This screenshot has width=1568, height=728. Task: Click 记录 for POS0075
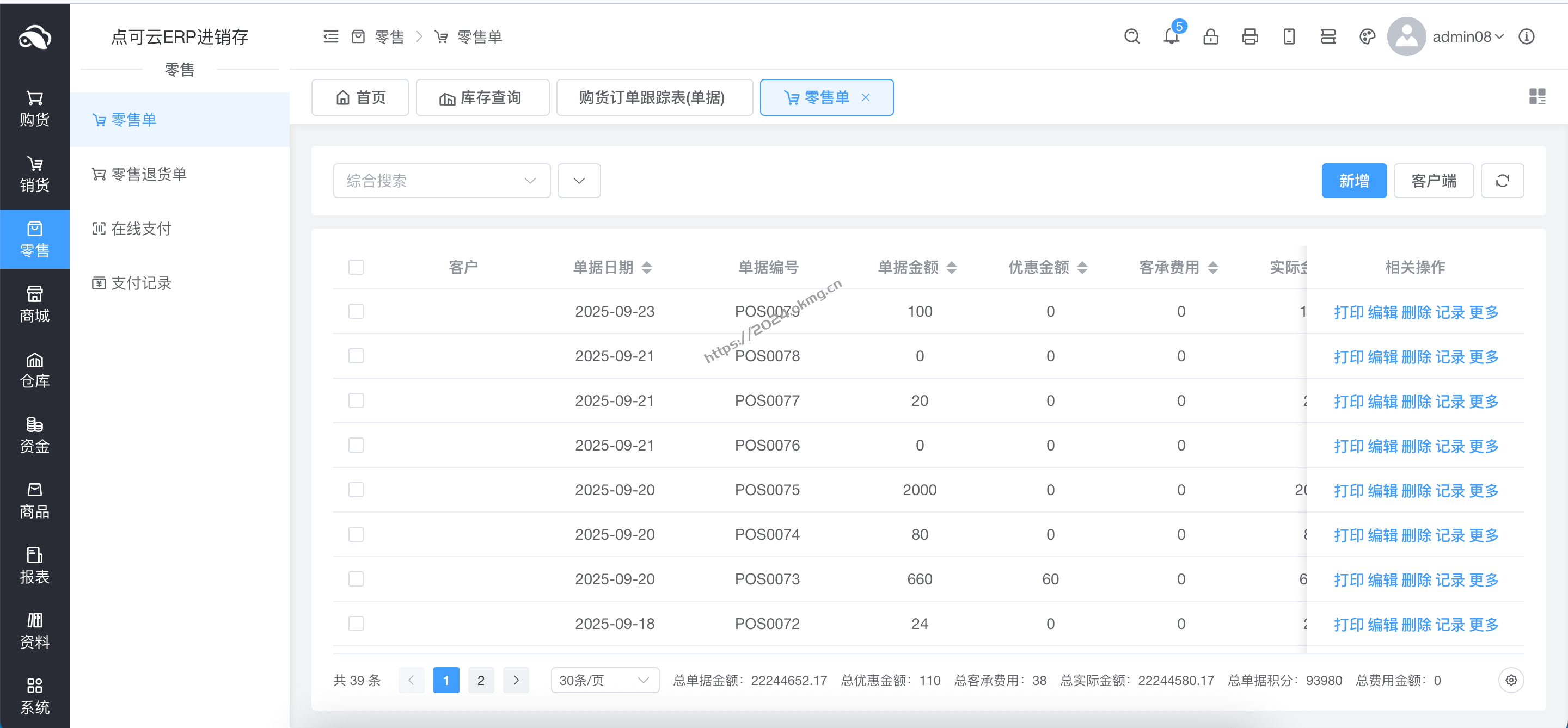tap(1450, 491)
